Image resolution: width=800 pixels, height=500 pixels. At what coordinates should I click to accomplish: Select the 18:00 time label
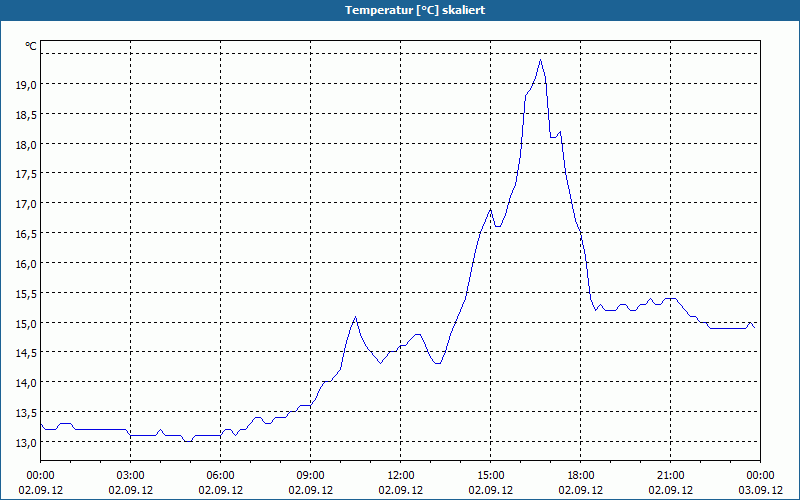pos(581,476)
